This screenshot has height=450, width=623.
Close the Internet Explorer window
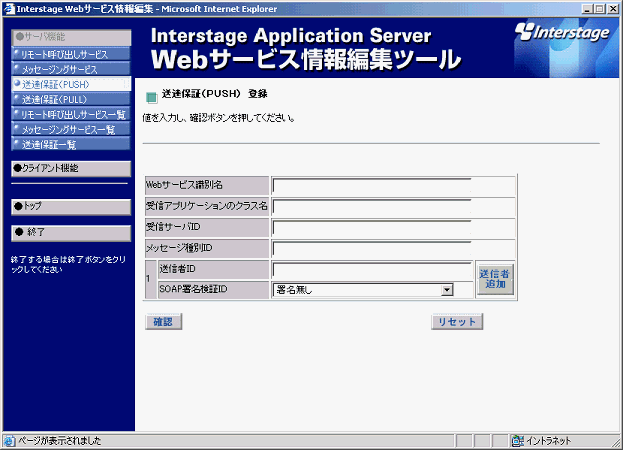tap(613, 9)
